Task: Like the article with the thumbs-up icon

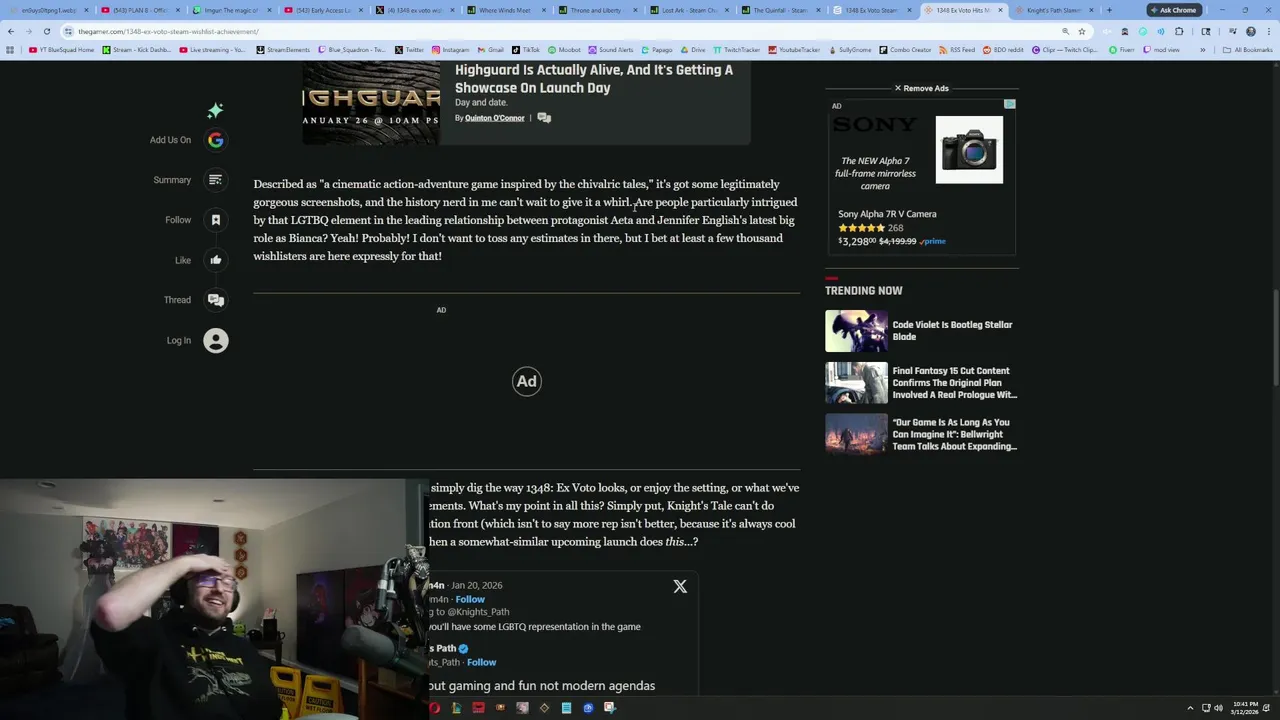Action: [x=215, y=260]
